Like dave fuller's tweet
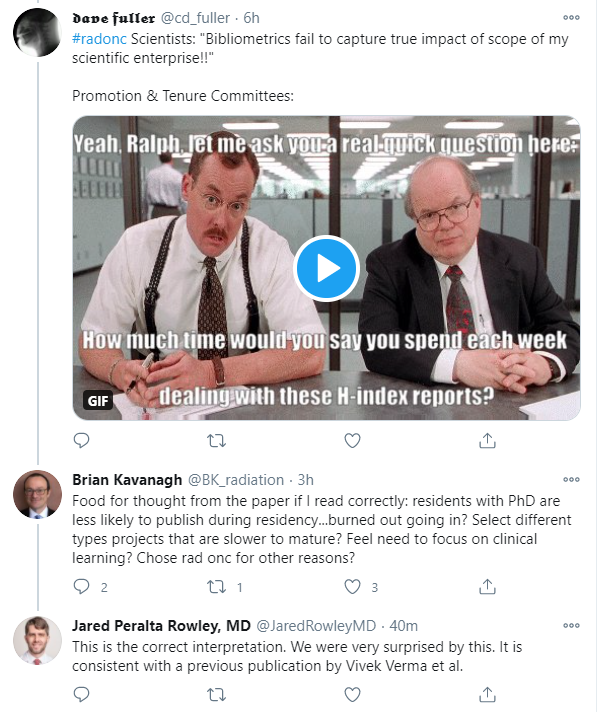This screenshot has width=600, height=712. tap(352, 440)
